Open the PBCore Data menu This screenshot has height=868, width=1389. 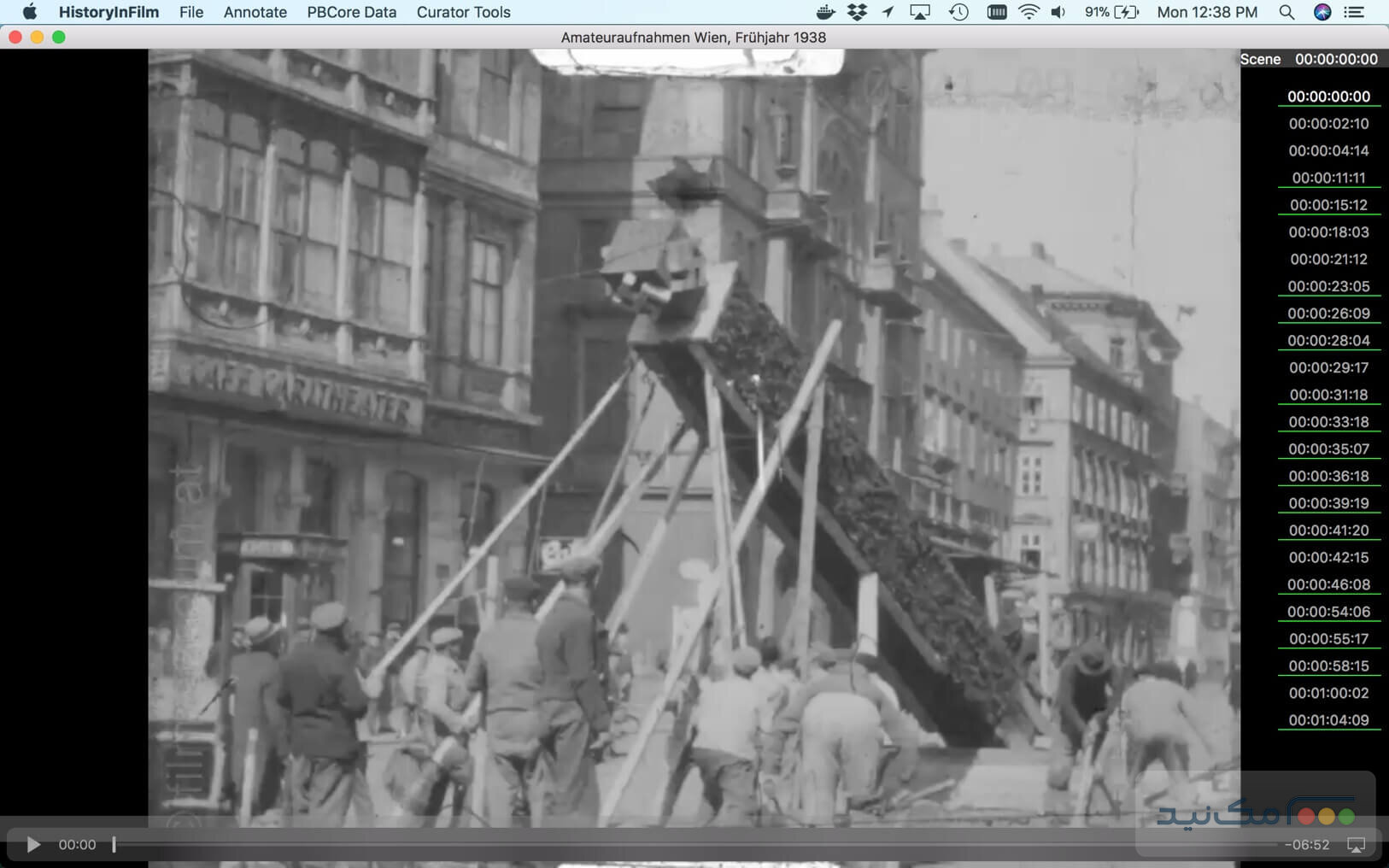(351, 12)
